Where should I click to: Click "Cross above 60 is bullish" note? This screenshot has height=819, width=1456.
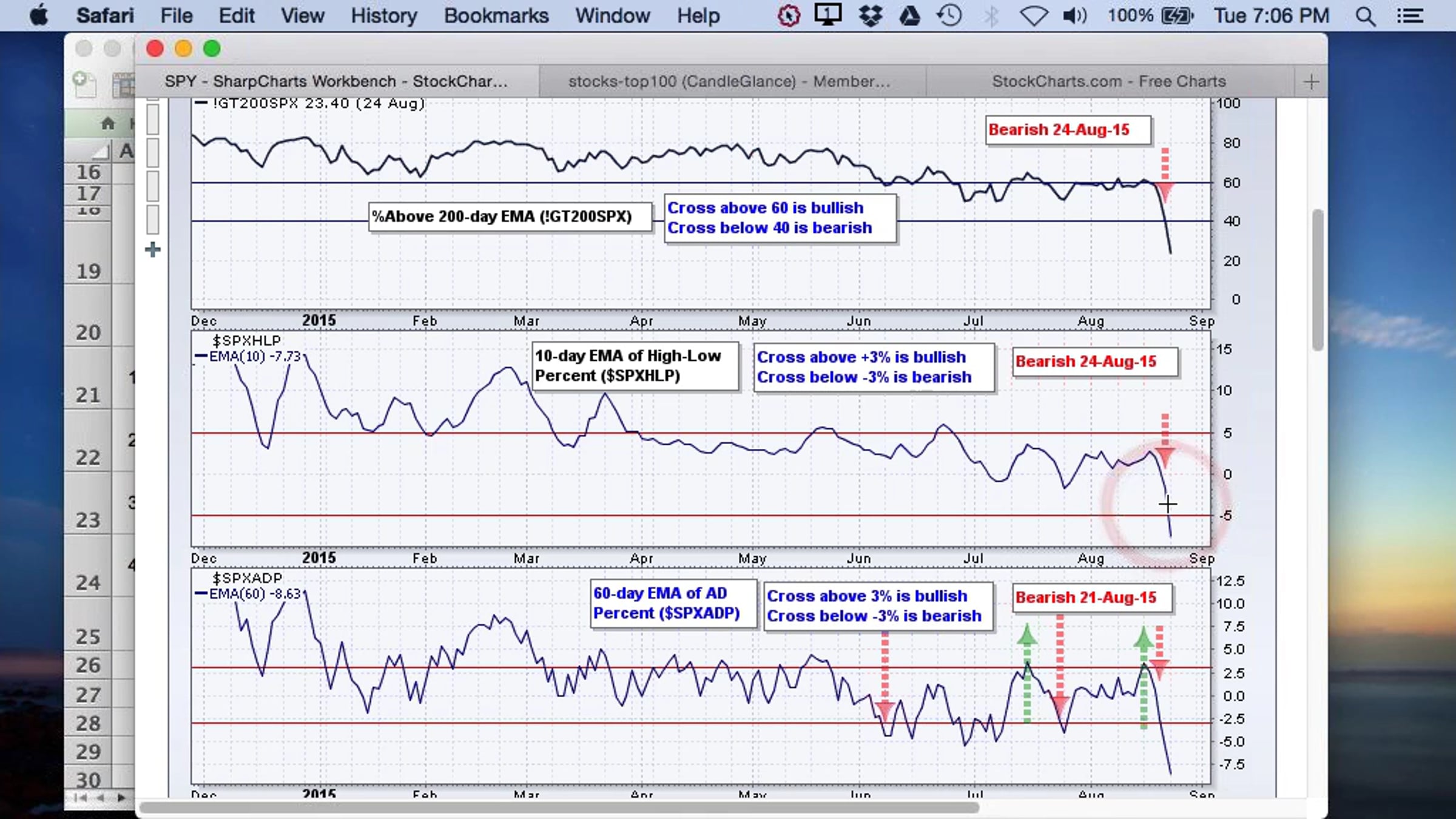coord(766,208)
